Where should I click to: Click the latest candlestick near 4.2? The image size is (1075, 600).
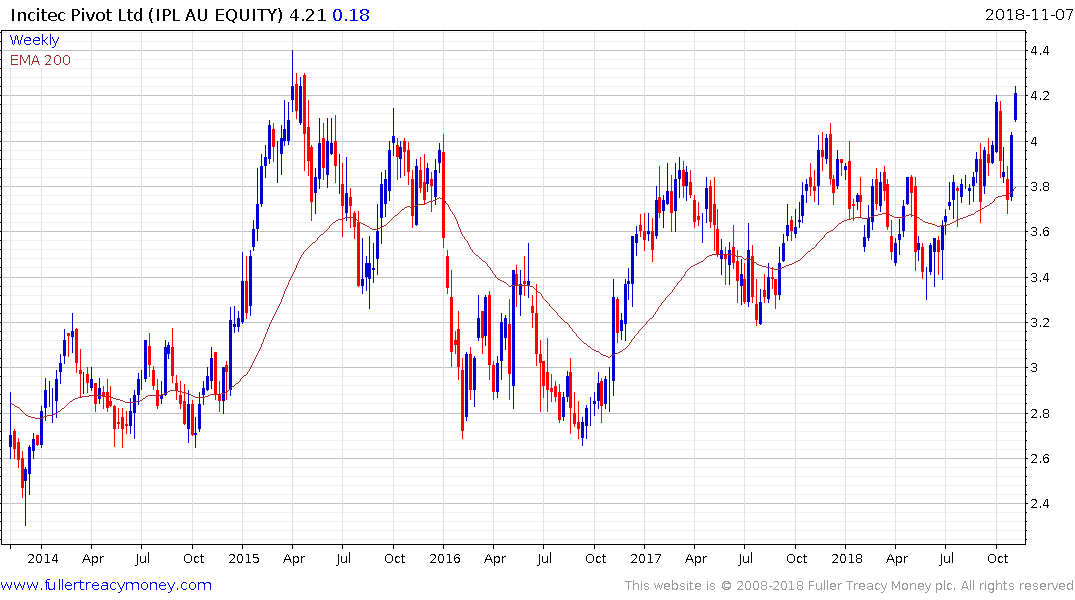coord(1015,104)
